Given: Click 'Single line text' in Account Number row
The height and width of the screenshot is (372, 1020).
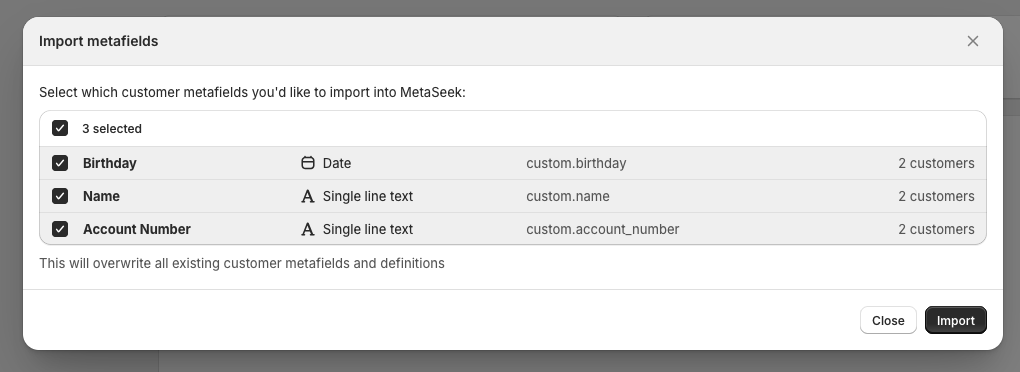Looking at the screenshot, I should pos(368,230).
